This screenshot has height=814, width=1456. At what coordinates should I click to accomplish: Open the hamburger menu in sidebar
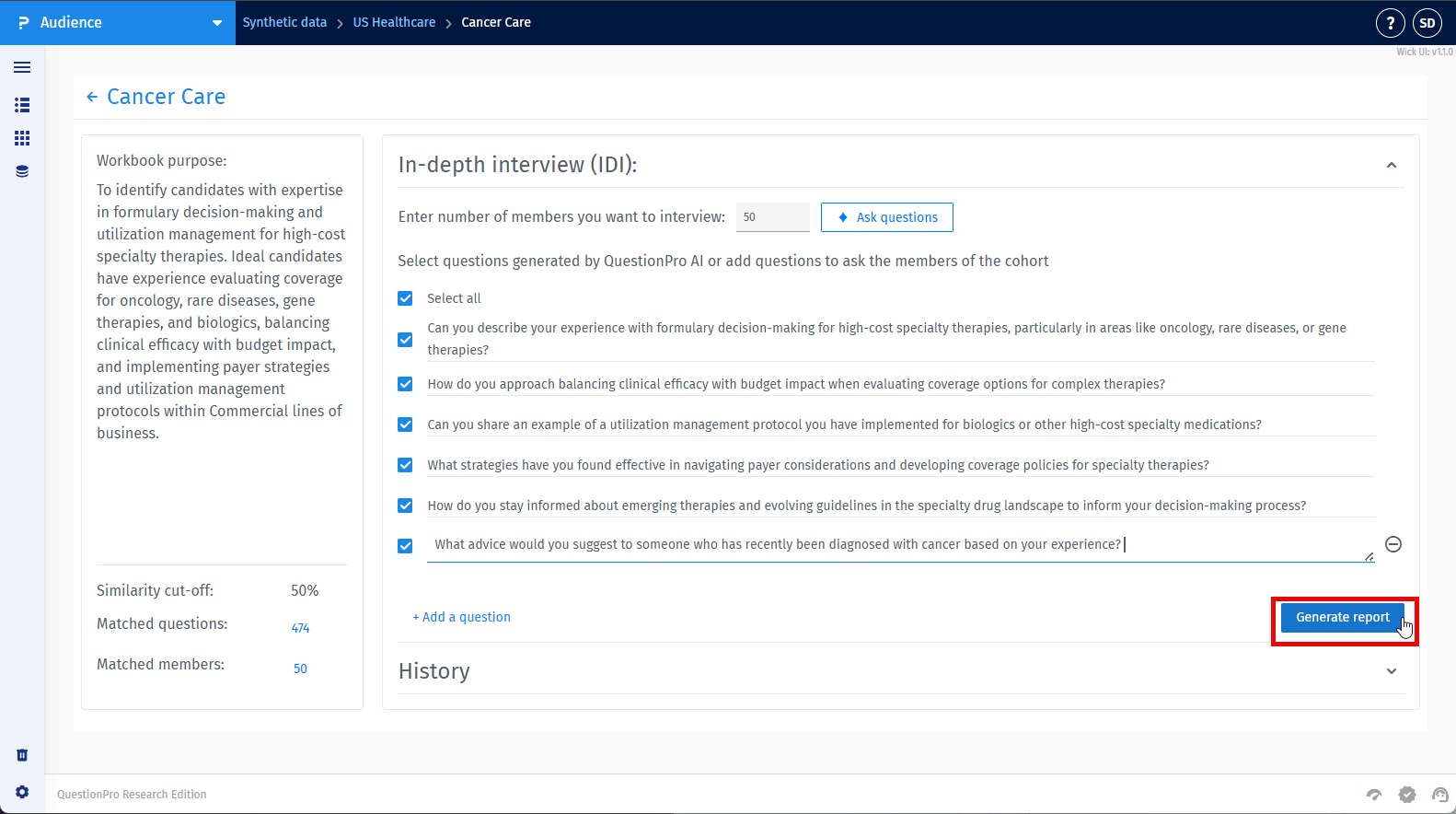pyautogui.click(x=22, y=67)
